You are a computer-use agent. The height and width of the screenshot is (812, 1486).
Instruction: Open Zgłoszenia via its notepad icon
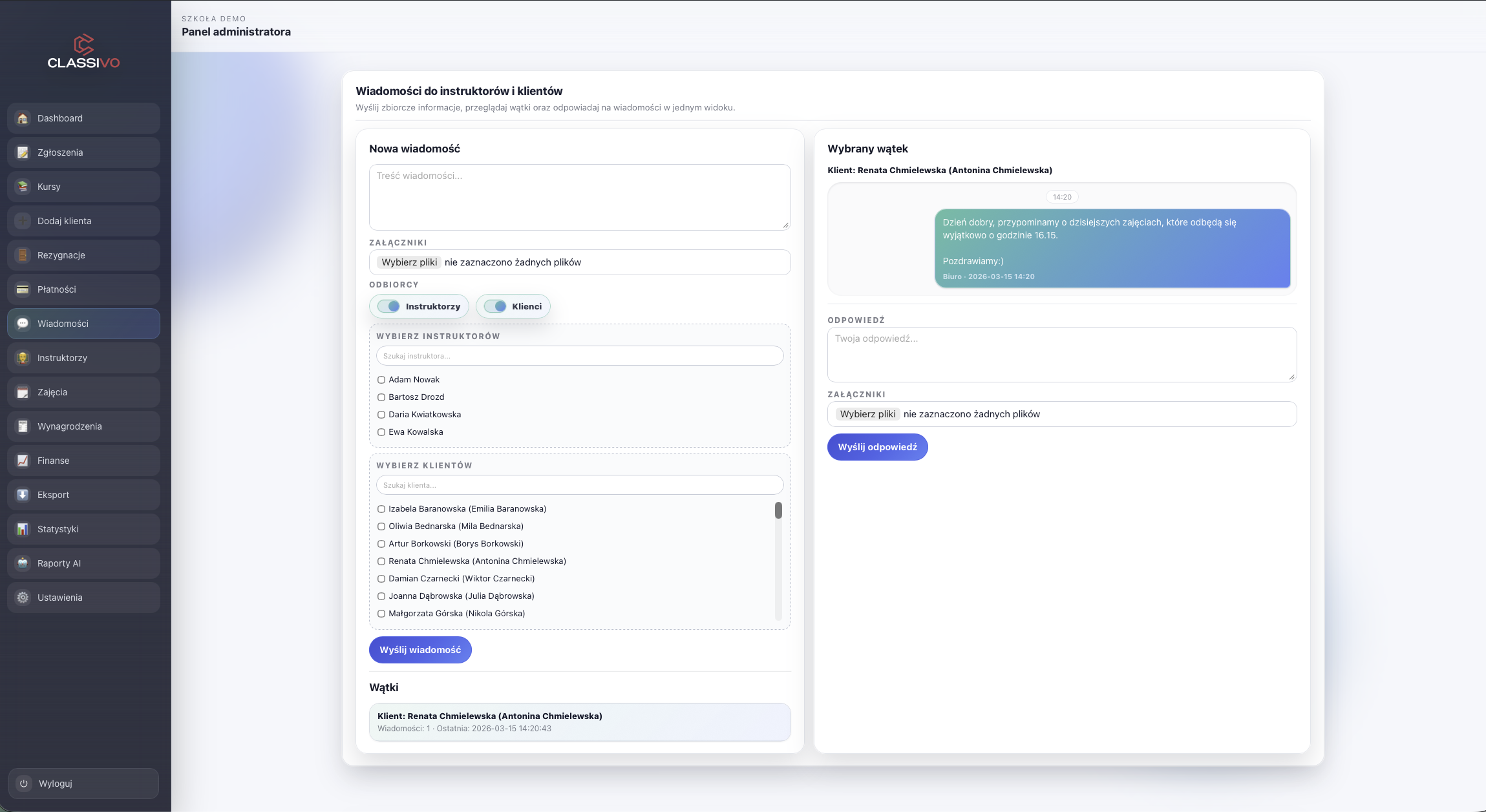23,152
